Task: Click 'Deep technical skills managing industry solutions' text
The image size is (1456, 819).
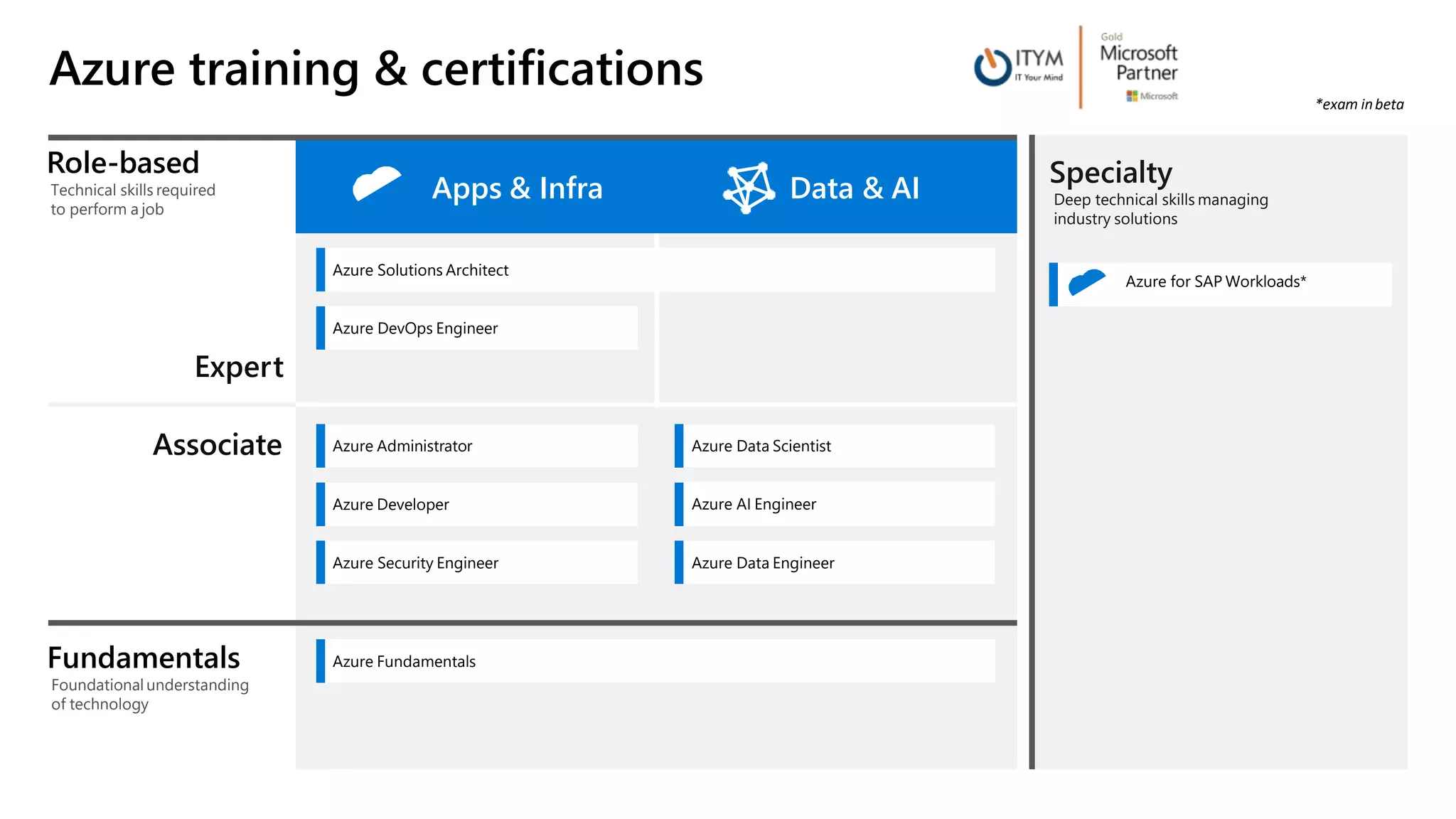Action: coord(1160,209)
